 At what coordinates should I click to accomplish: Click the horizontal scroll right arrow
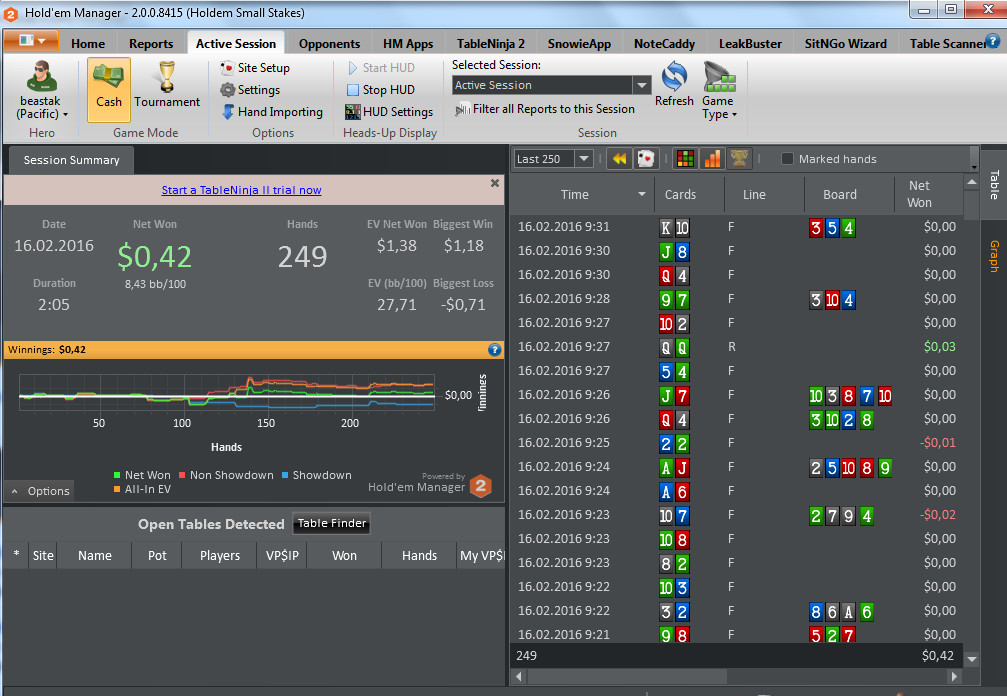click(x=954, y=676)
